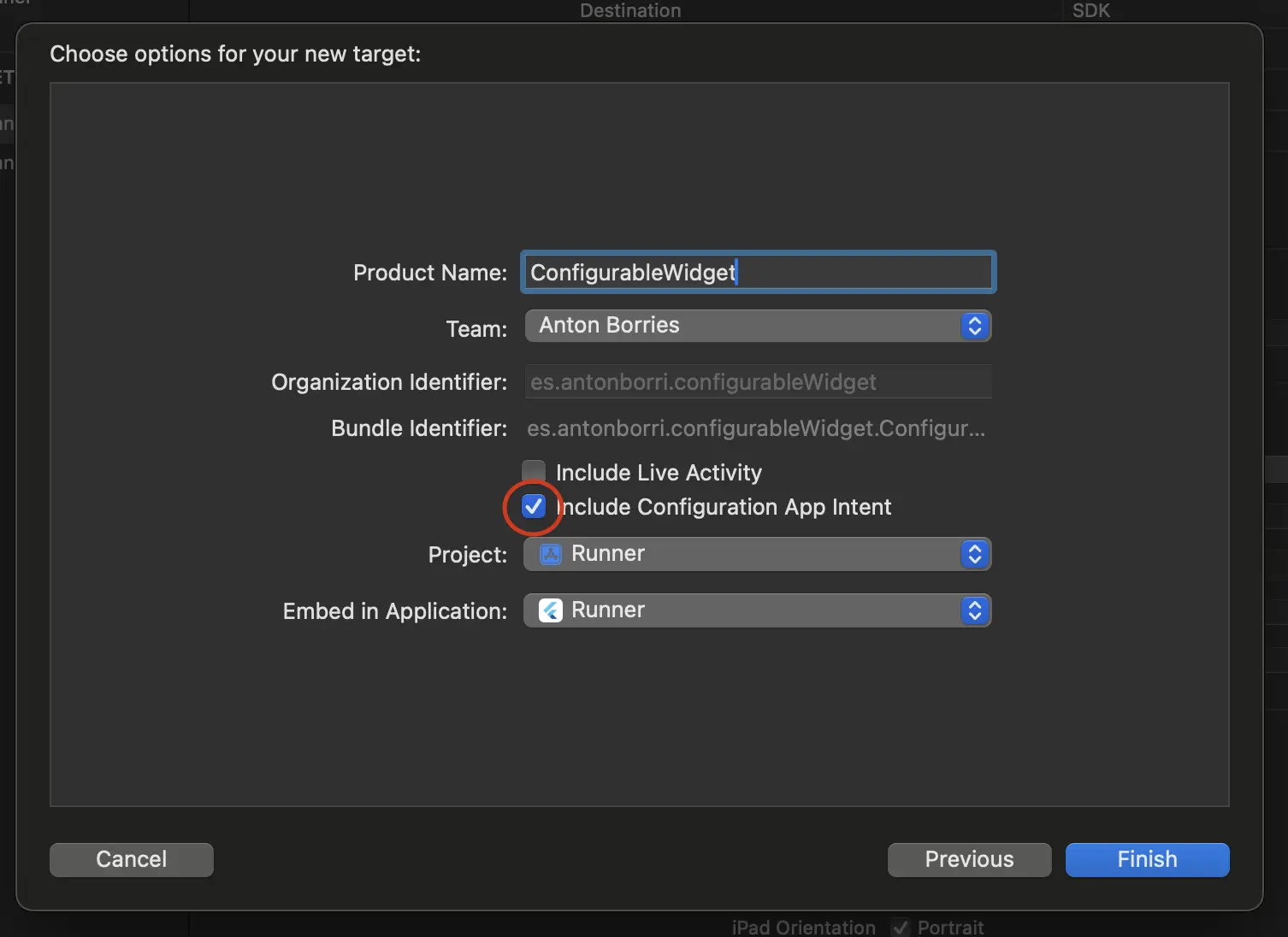Click the chevron icon on Embed in Application dropdown
The image size is (1288, 937).
point(974,610)
